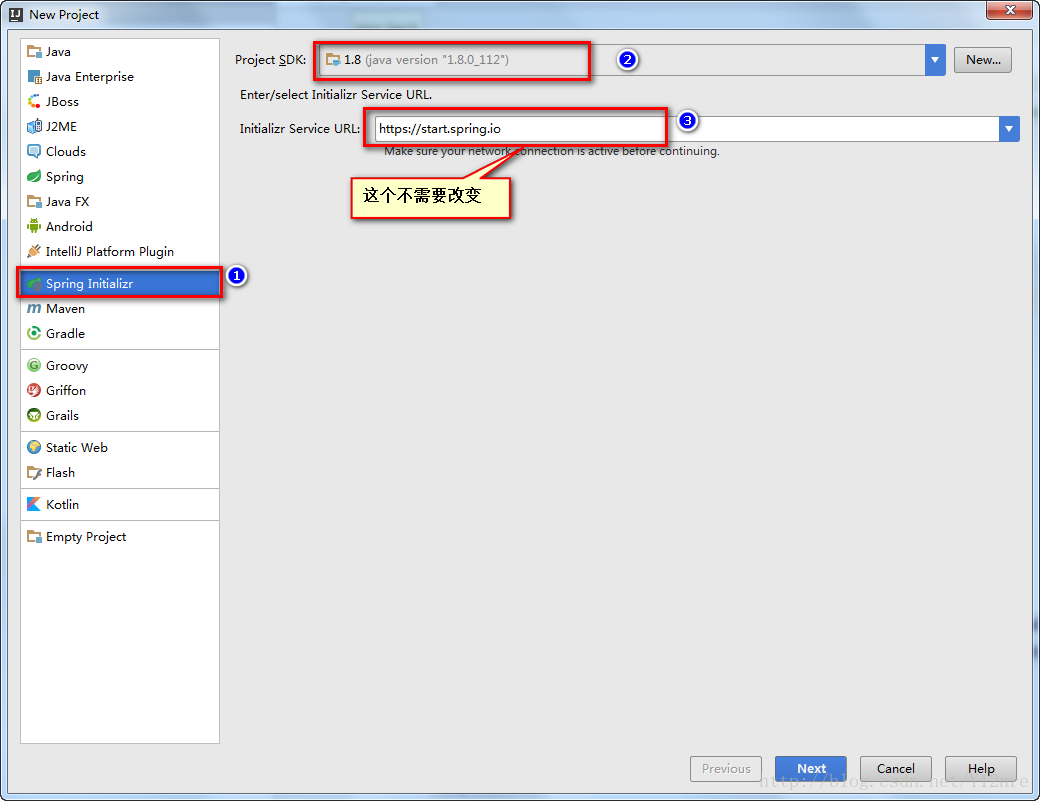The image size is (1040, 801).
Task: Pick the Kotlin list label
Action: point(62,505)
